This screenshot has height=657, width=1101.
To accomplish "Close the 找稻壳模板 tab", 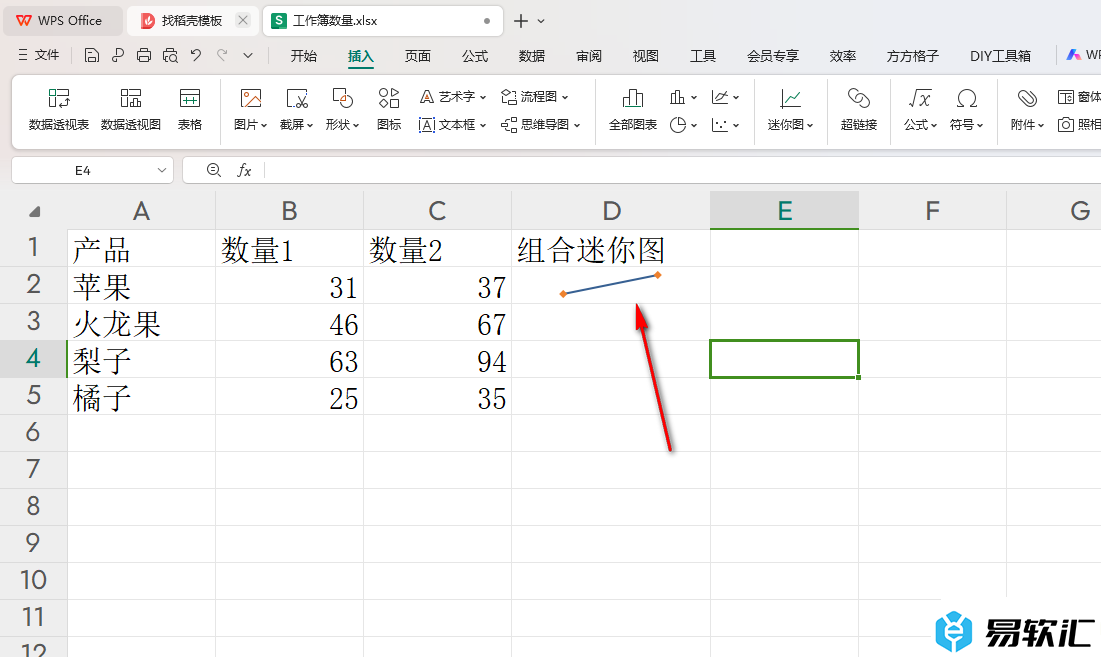I will pyautogui.click(x=243, y=20).
